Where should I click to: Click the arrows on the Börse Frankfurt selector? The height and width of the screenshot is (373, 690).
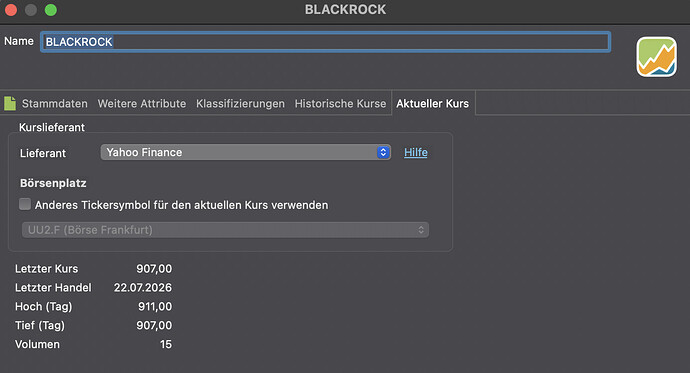421,230
